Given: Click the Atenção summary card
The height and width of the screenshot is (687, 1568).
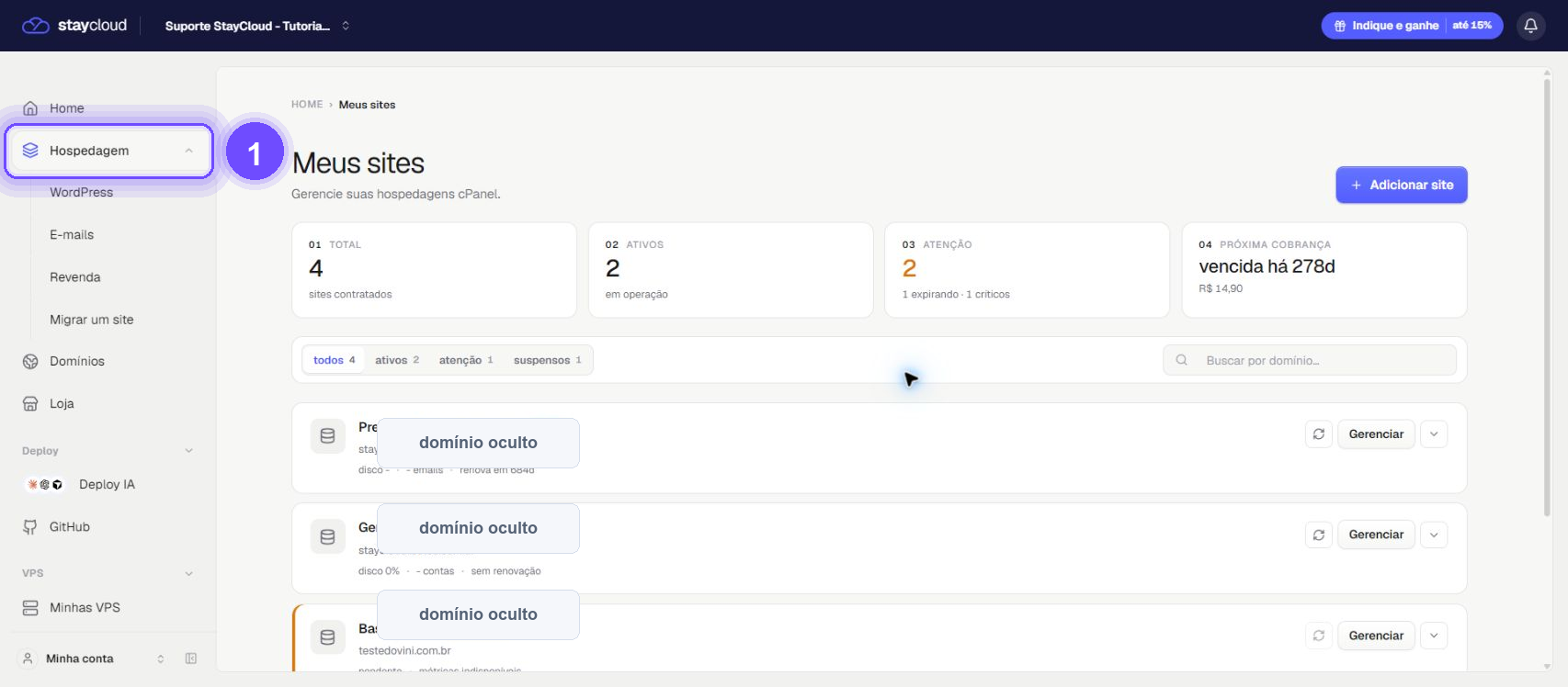Looking at the screenshot, I should pos(1027,270).
